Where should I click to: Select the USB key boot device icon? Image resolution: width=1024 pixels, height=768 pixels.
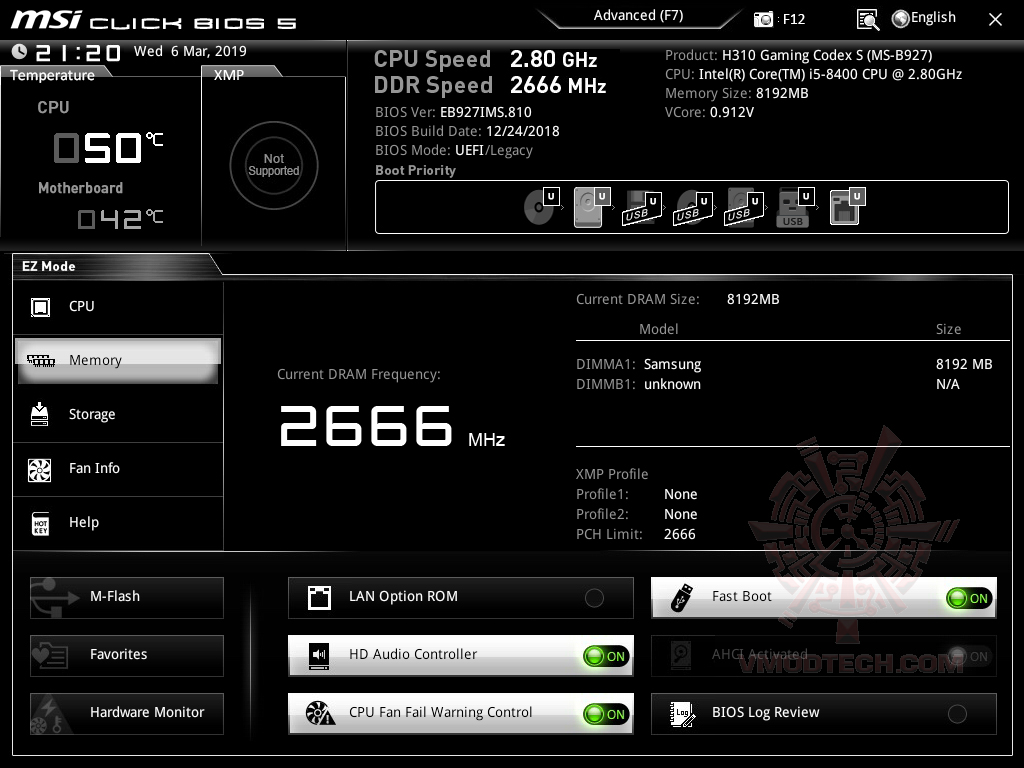[795, 208]
